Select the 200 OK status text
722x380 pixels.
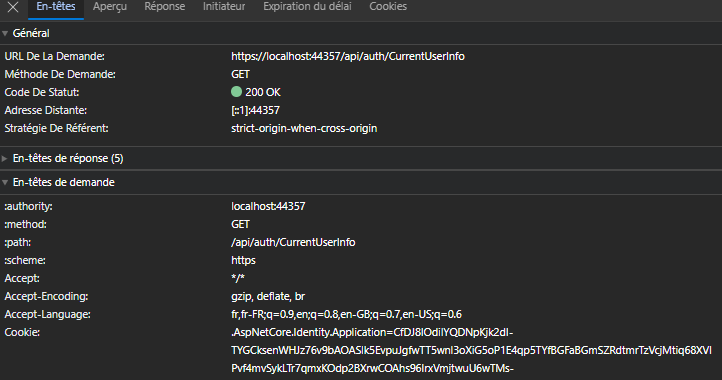[x=262, y=92]
